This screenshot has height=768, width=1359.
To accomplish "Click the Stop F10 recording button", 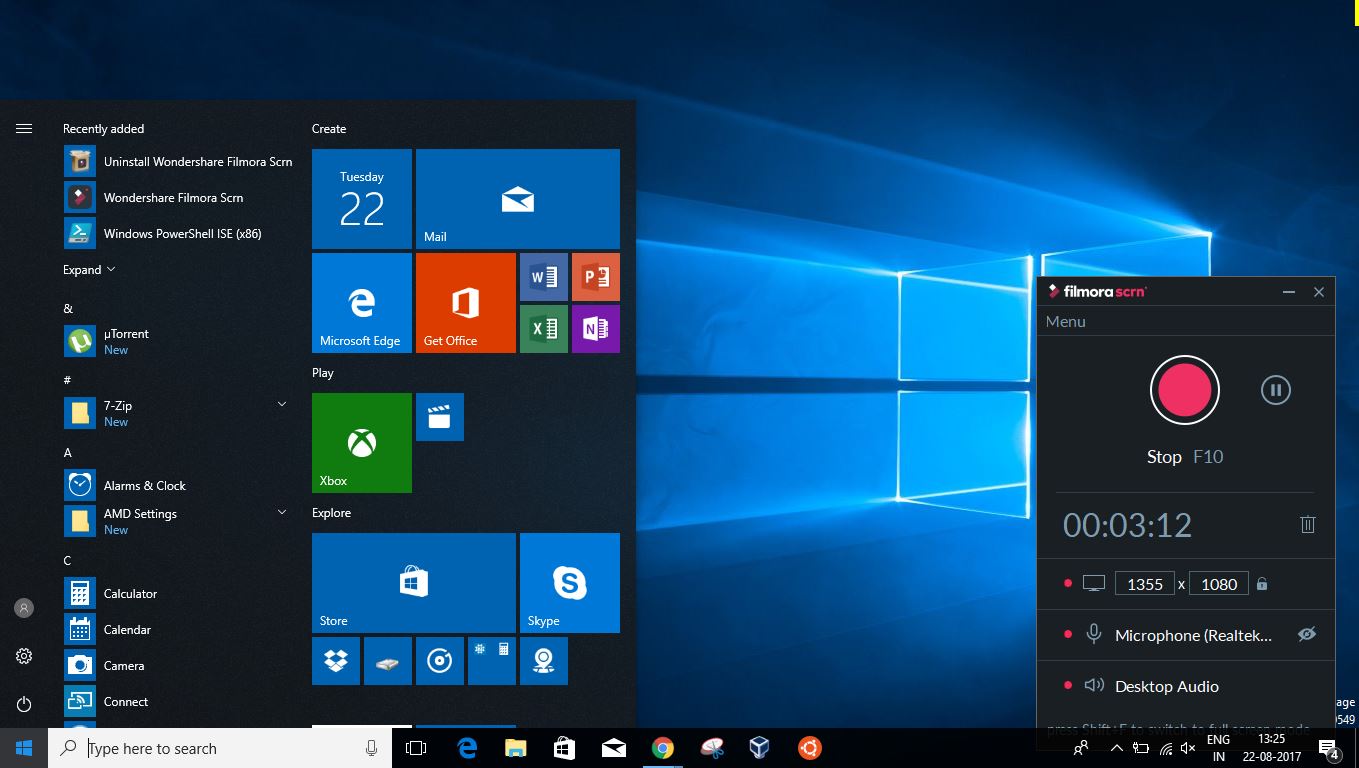I will (x=1184, y=390).
